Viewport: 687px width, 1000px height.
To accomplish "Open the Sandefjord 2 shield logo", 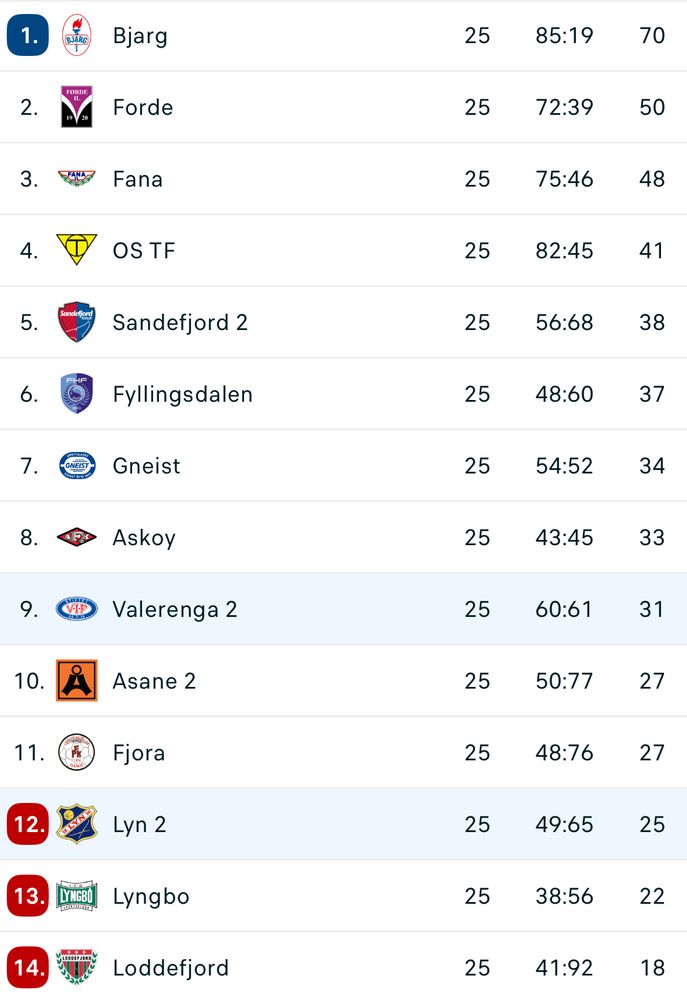I will [x=77, y=322].
